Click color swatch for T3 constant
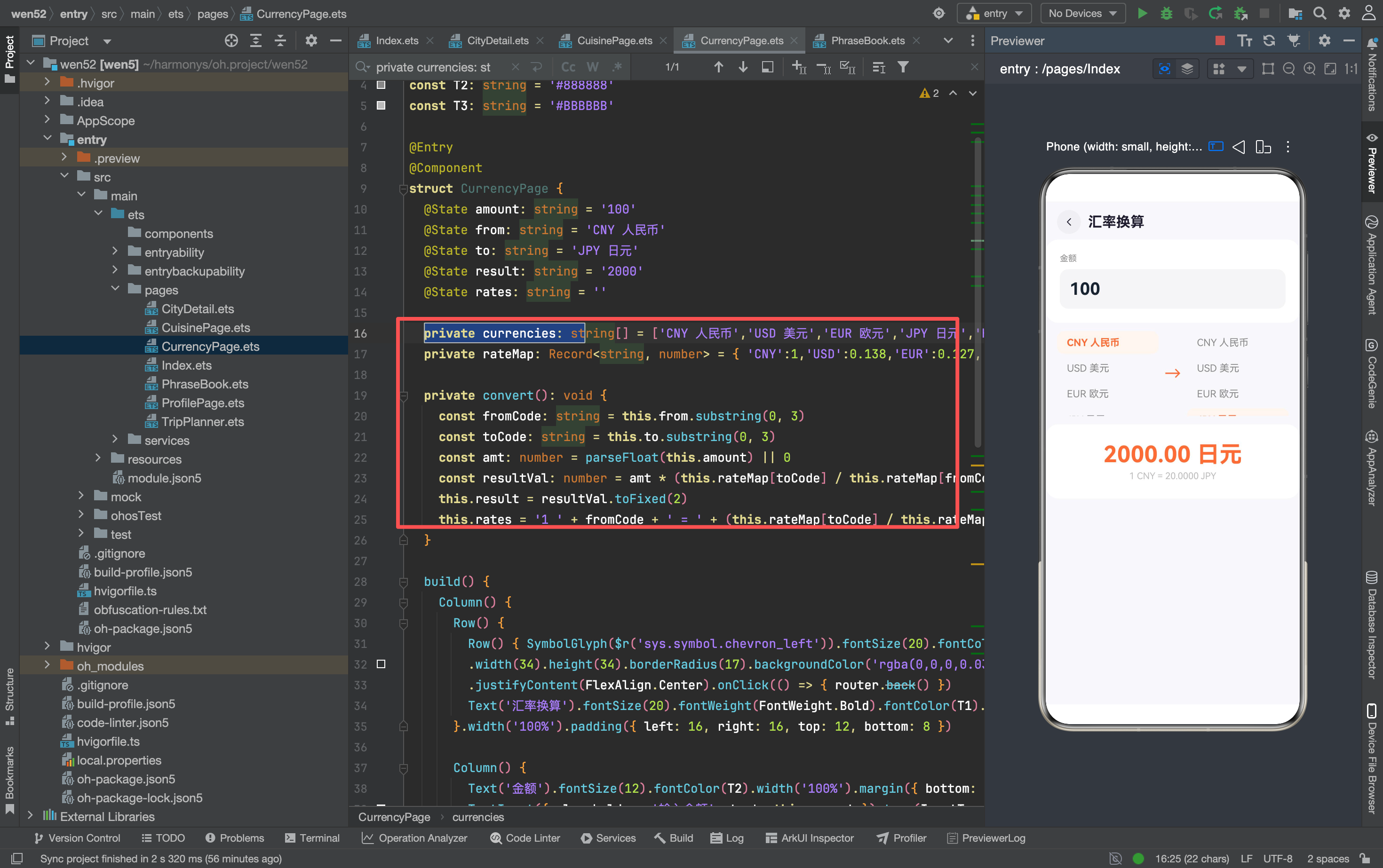This screenshot has width=1383, height=868. click(x=381, y=106)
